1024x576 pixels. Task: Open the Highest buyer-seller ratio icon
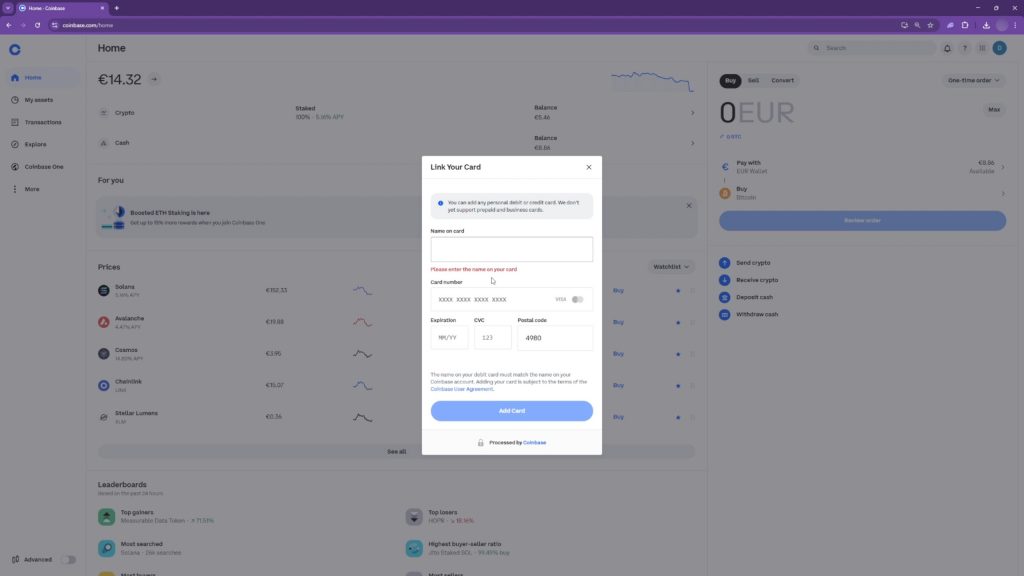click(x=414, y=548)
